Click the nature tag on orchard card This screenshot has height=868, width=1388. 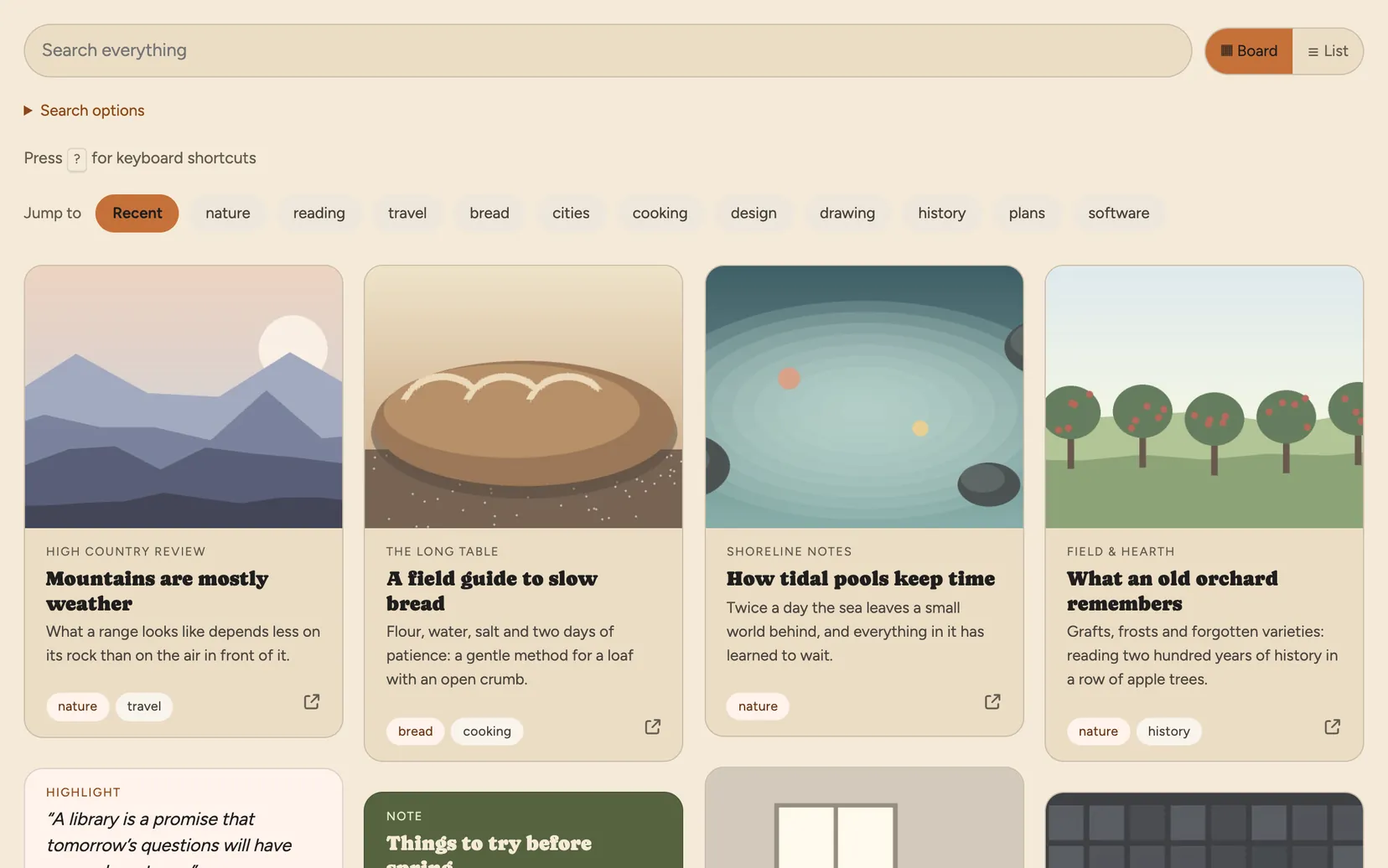(x=1098, y=731)
